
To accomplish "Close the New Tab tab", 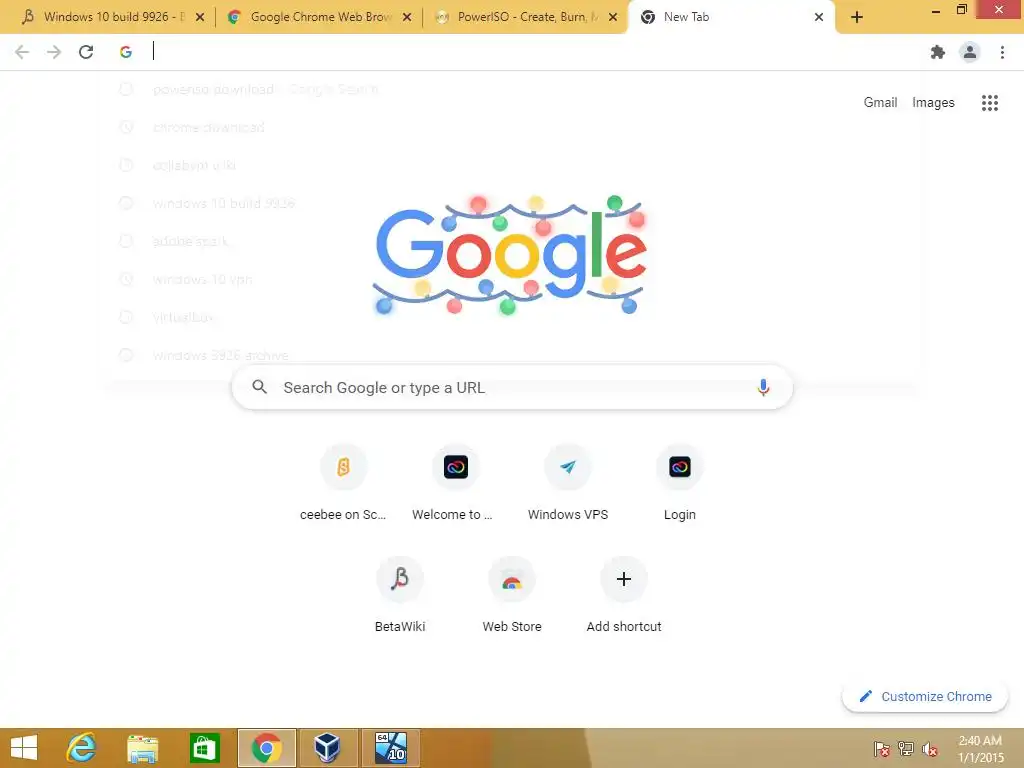I will [x=819, y=17].
